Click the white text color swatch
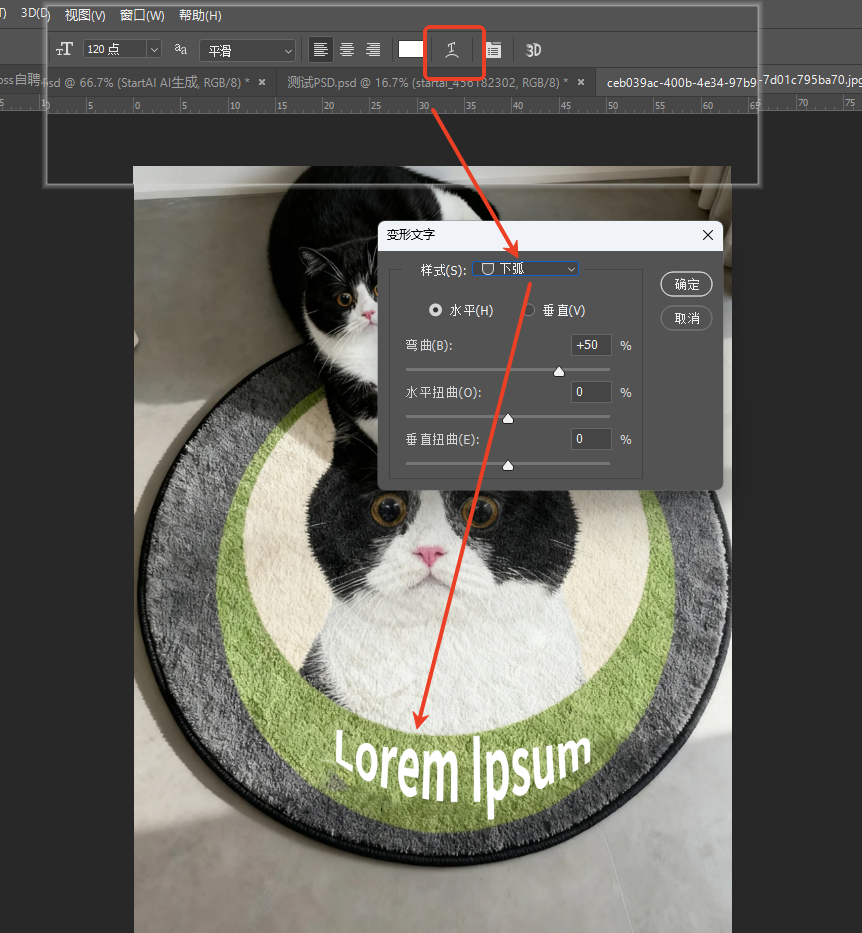Screen dimensions: 862x933 pyautogui.click(x=411, y=50)
